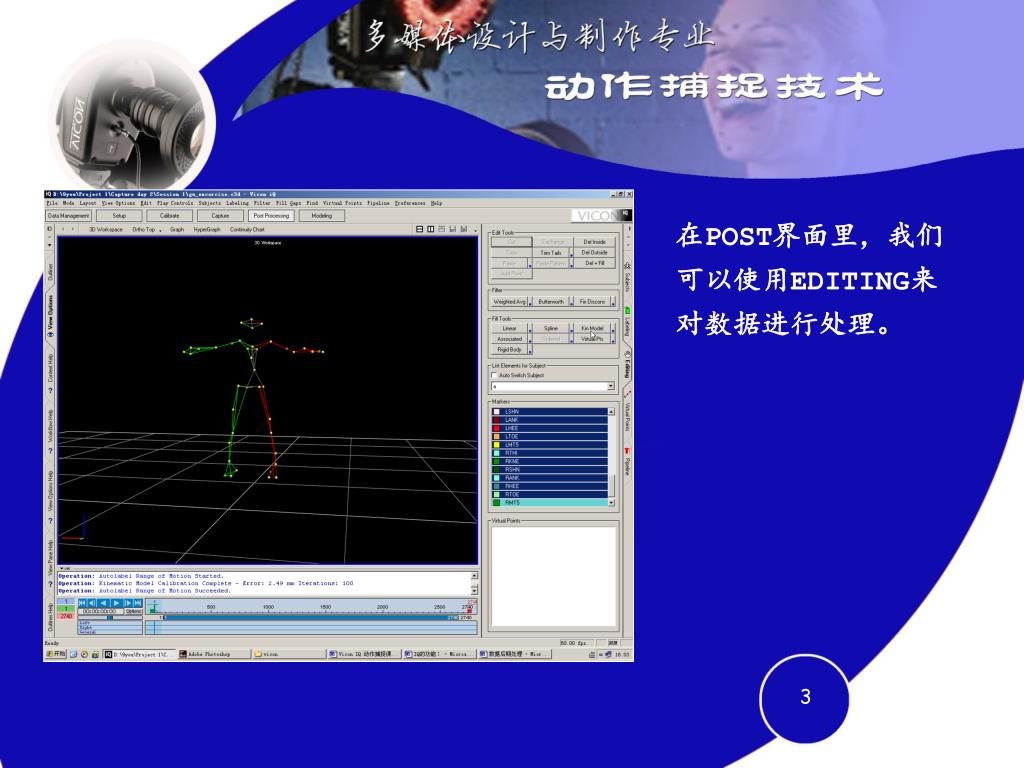The image size is (1024, 768).
Task: Apply Associated fill tool
Action: click(509, 339)
